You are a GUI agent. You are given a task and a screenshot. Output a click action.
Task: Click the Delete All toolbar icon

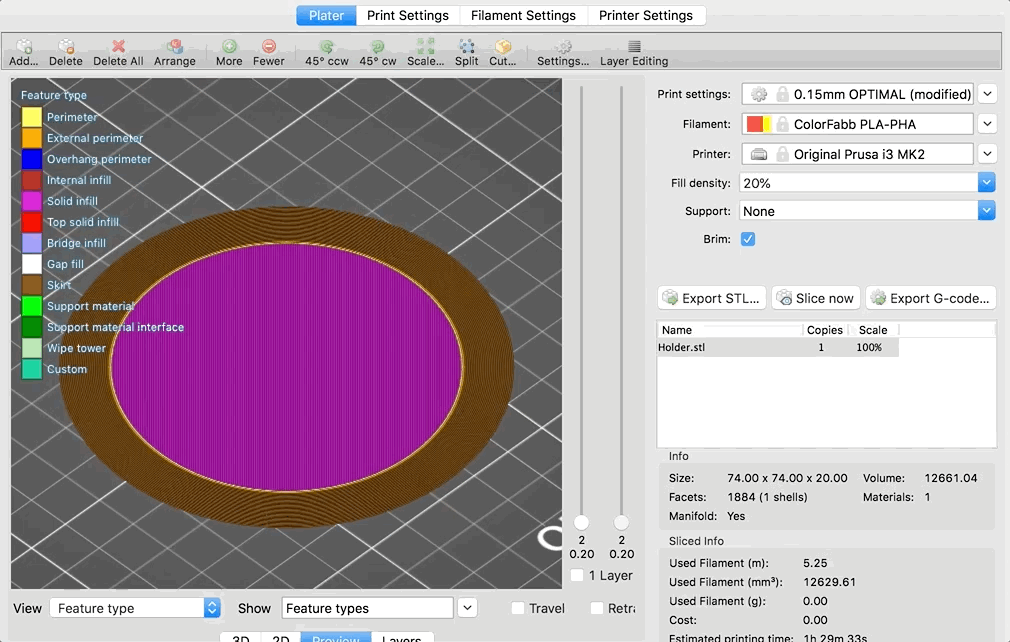coord(118,47)
